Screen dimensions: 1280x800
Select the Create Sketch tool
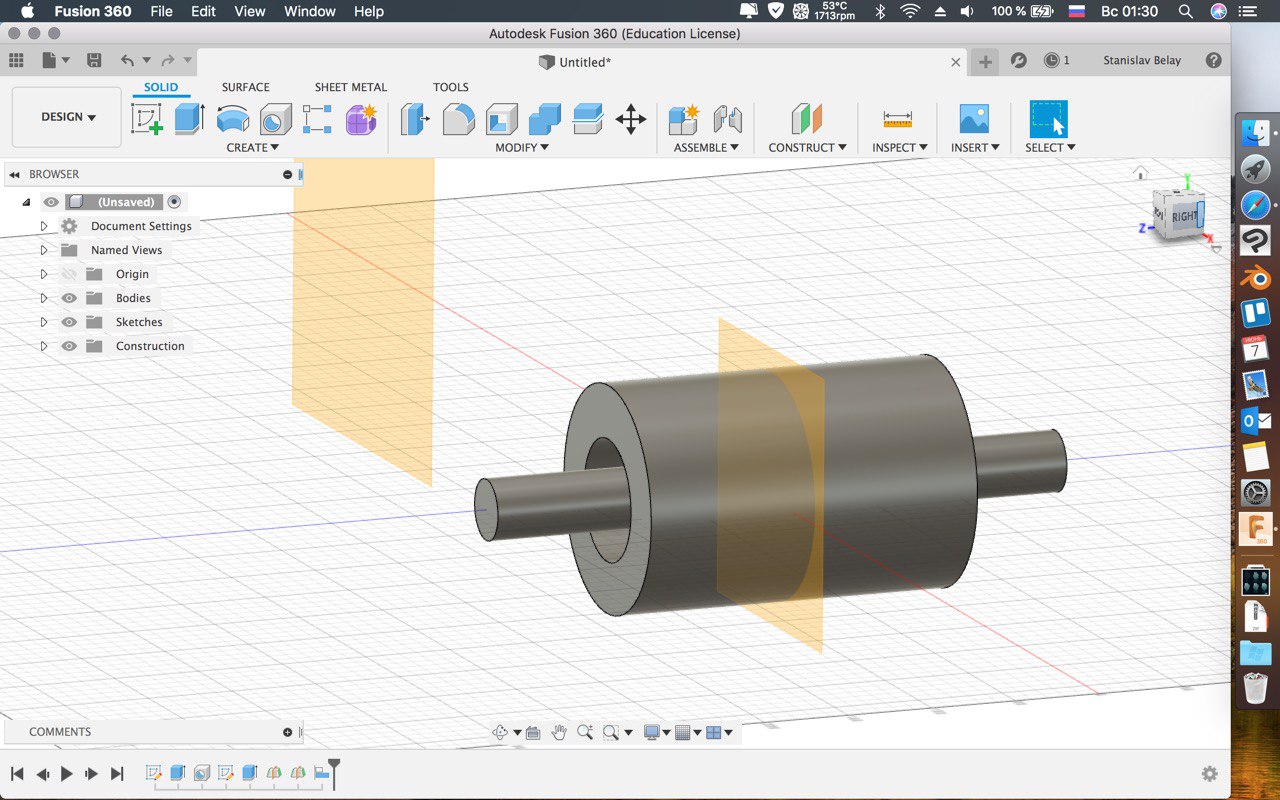(147, 119)
